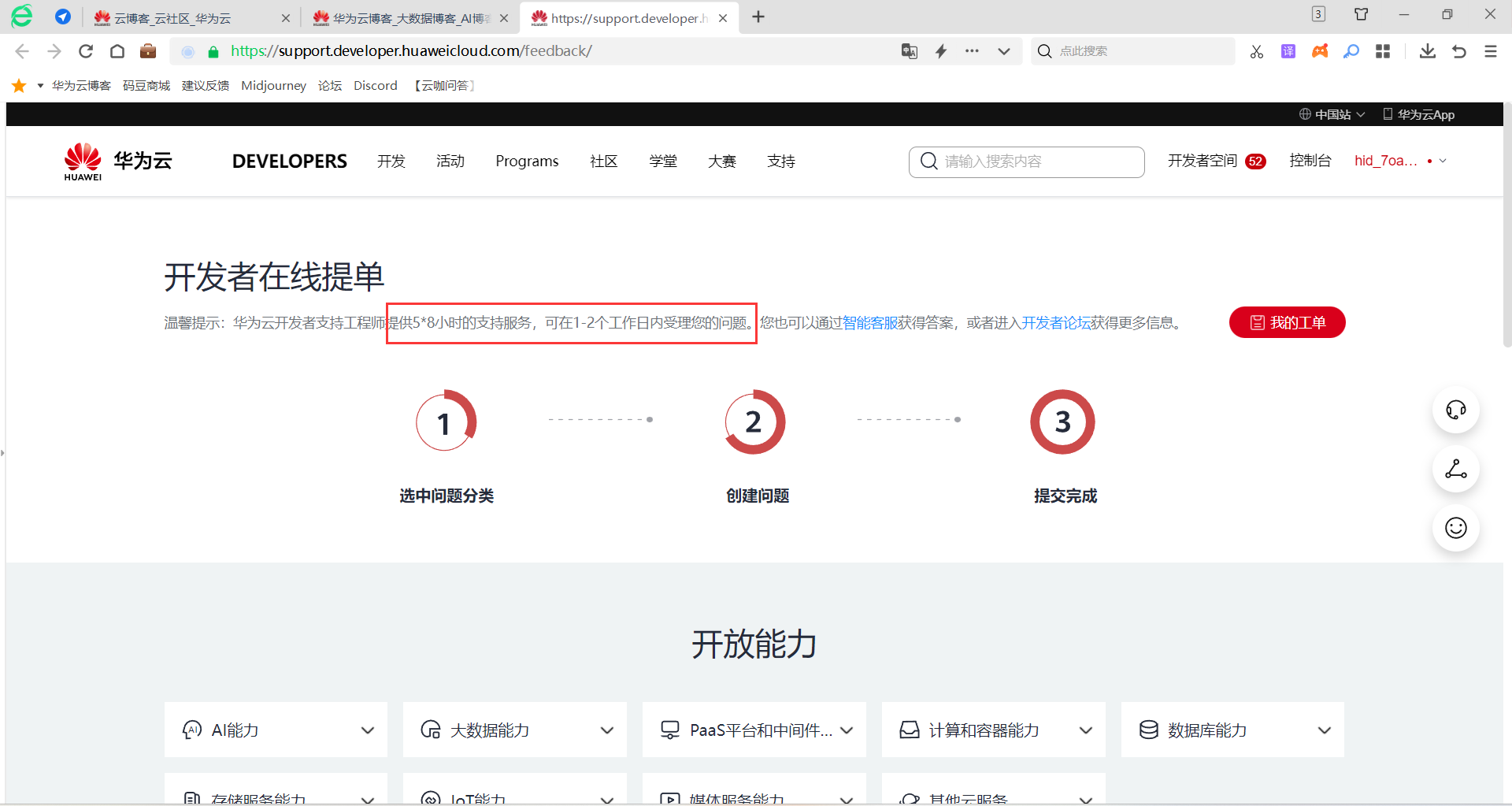Close the support.developer tab
The height and width of the screenshot is (806, 1512).
coord(723,17)
